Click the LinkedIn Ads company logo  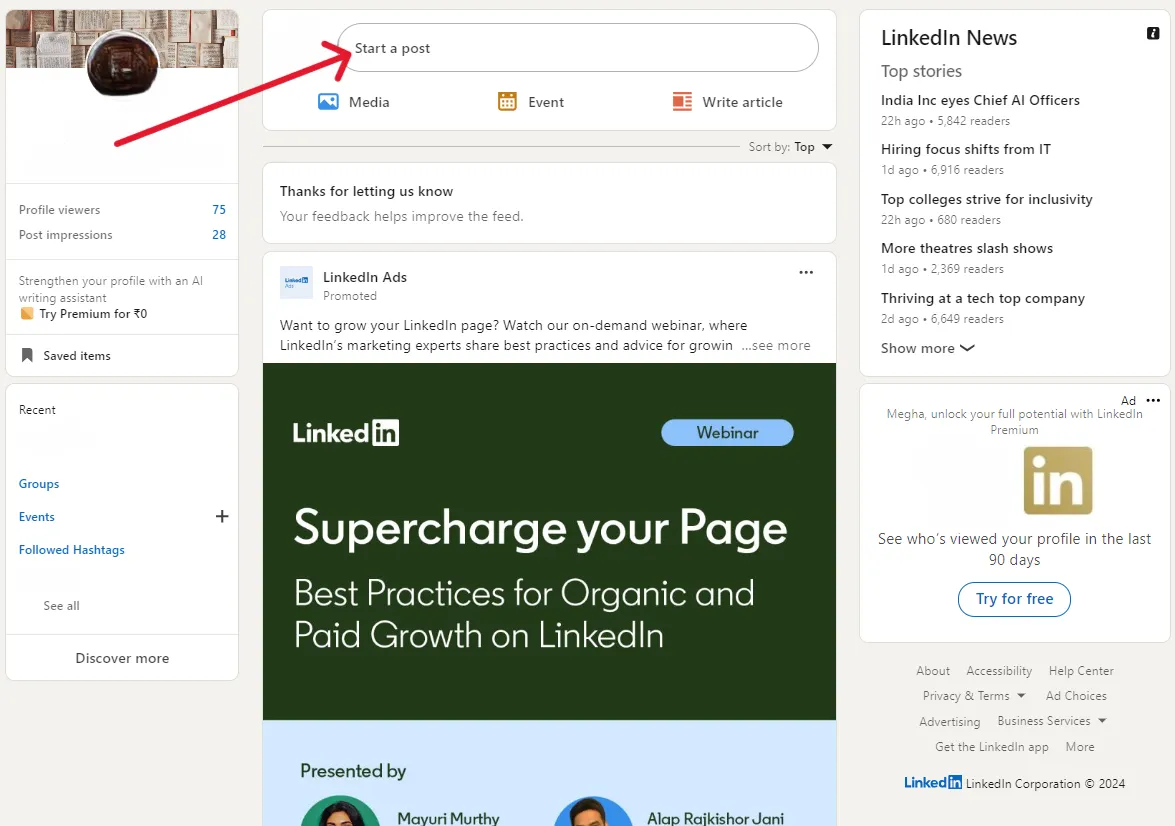coord(296,283)
